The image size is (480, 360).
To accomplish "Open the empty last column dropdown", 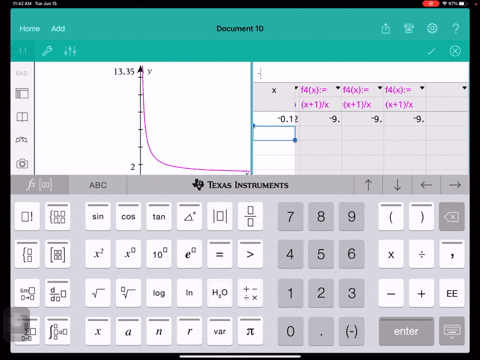I will (x=464, y=88).
